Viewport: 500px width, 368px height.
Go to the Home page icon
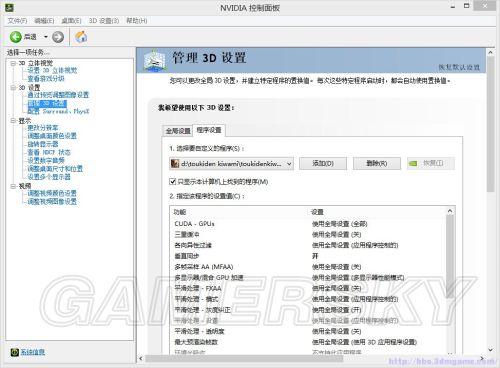[81, 37]
